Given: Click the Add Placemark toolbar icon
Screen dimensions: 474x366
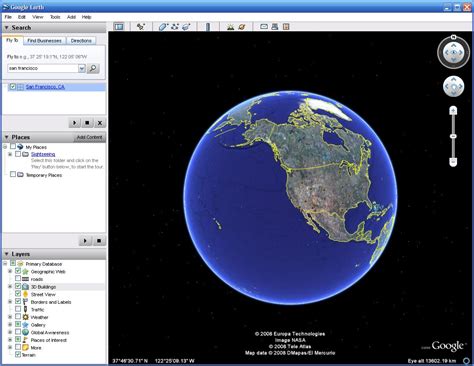Looking at the screenshot, I should point(141,27).
